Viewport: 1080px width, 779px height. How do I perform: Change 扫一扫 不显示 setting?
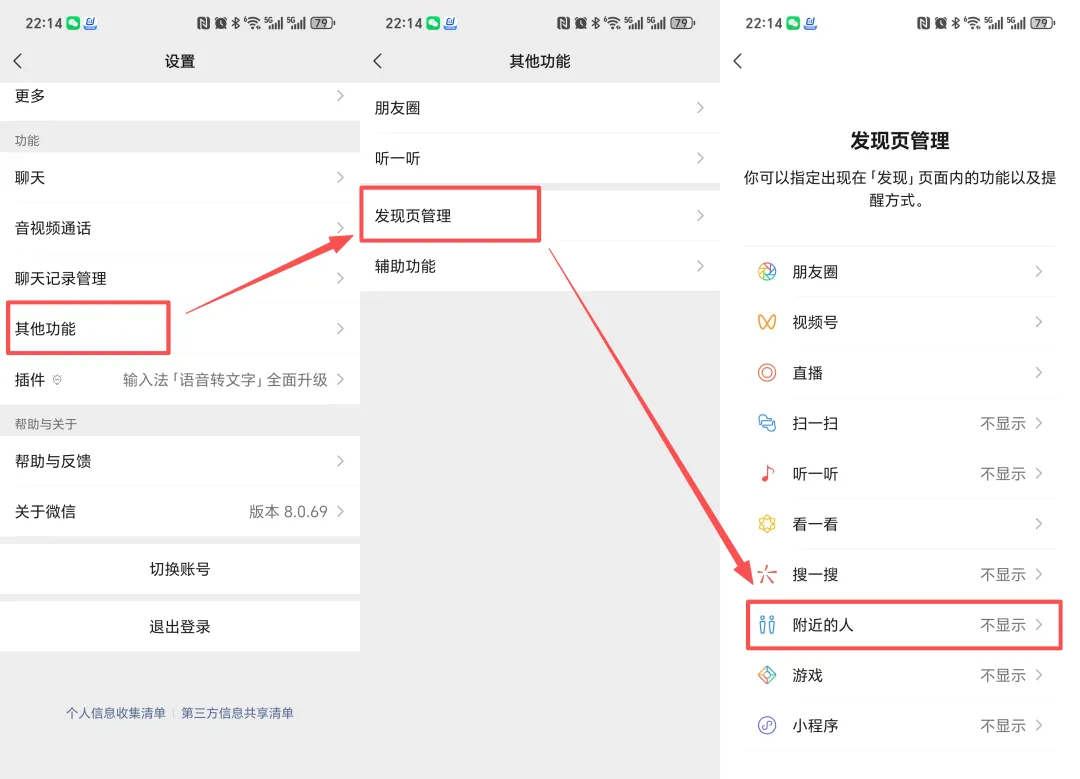[1003, 423]
